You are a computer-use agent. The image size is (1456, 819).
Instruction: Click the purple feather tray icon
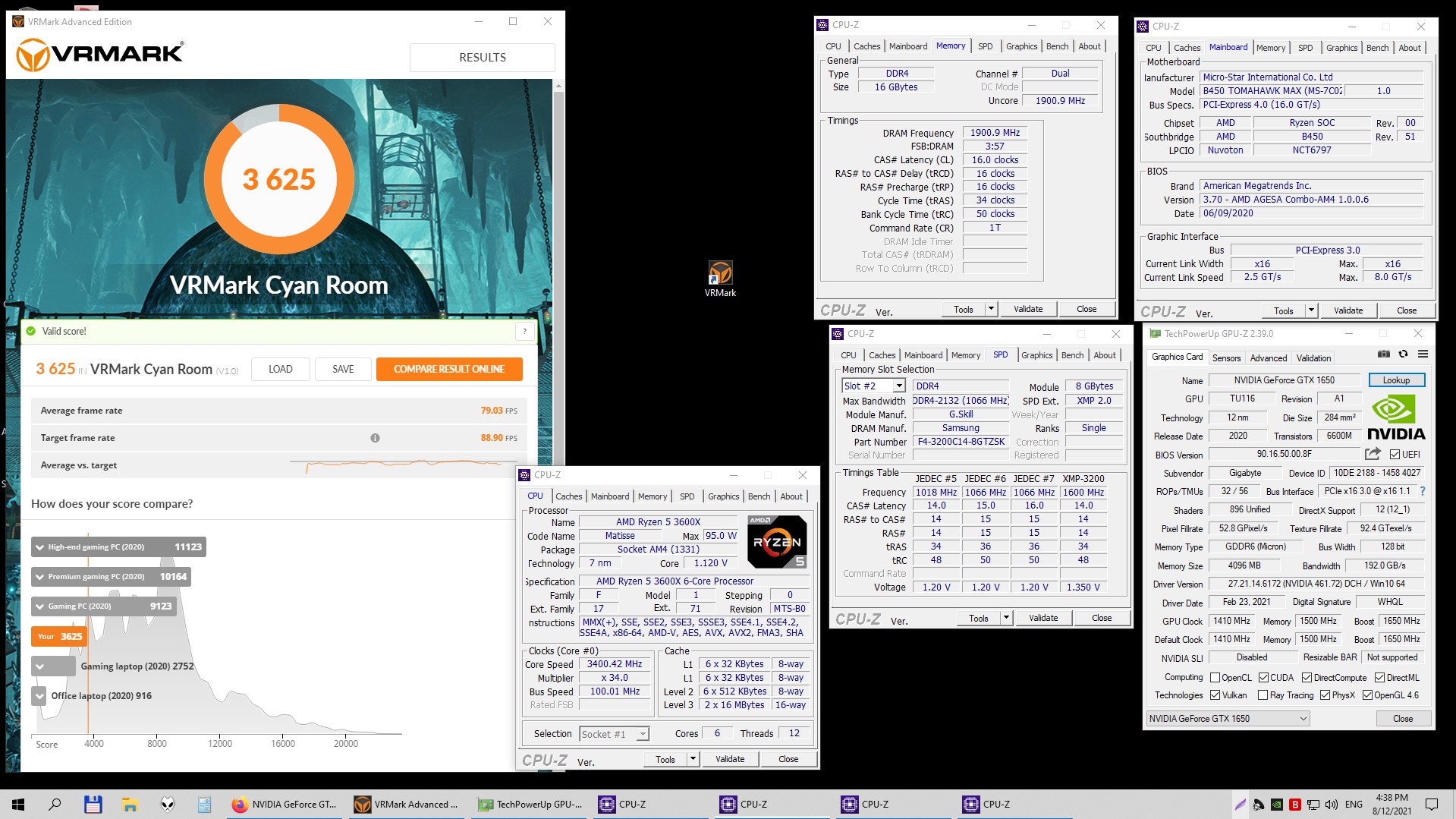point(1240,805)
